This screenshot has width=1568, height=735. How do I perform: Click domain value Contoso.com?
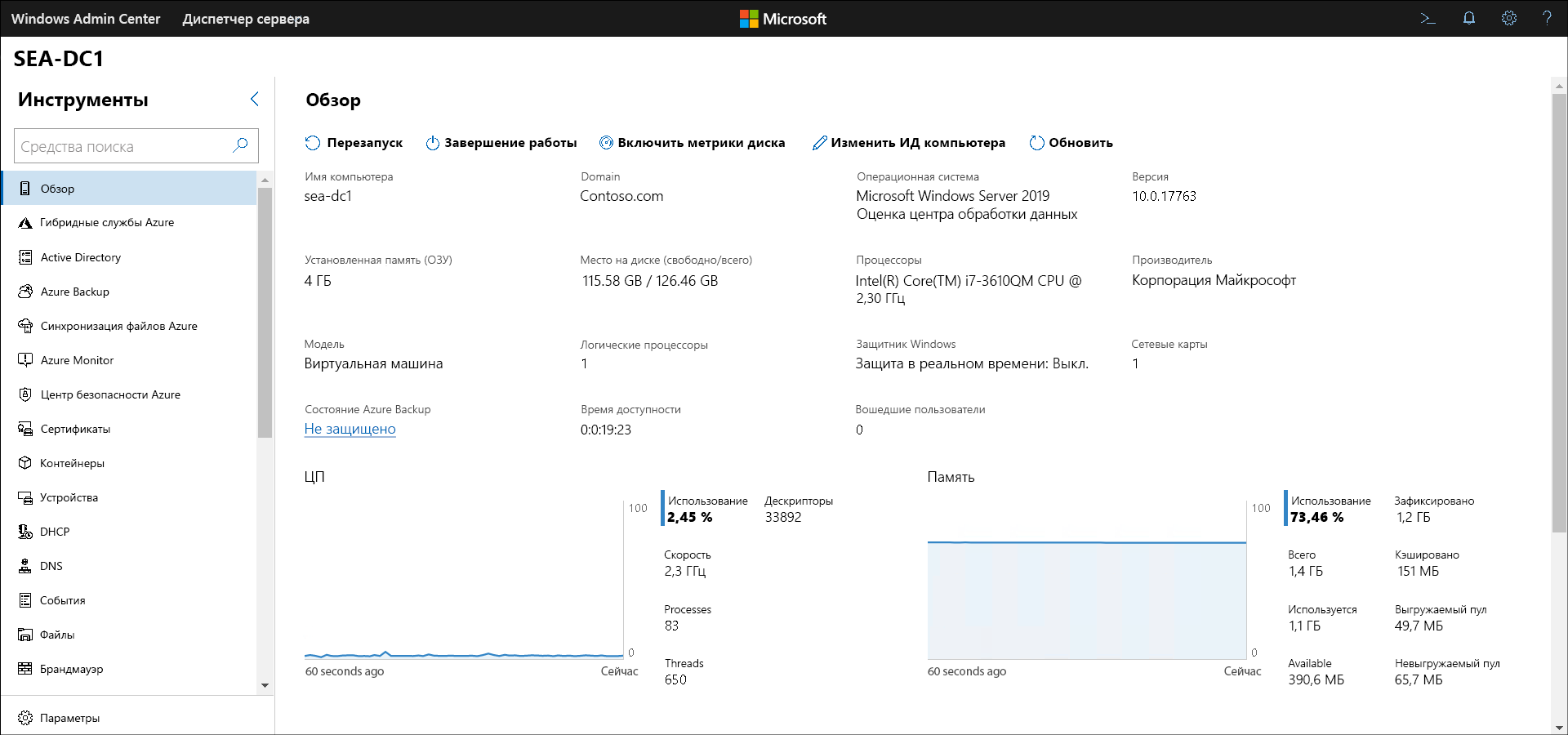621,196
